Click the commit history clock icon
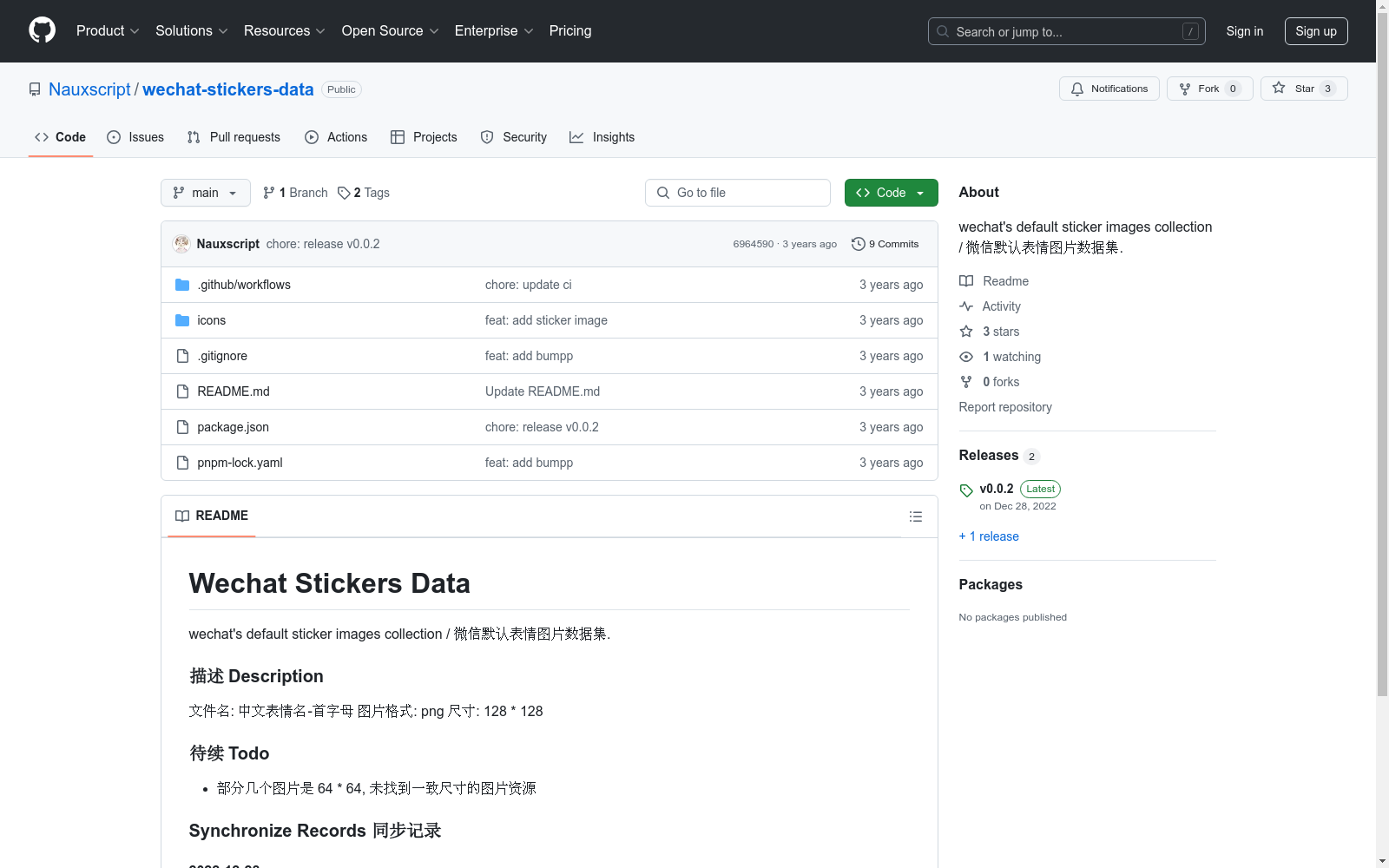Screen dimensions: 1389x868 [x=858, y=244]
